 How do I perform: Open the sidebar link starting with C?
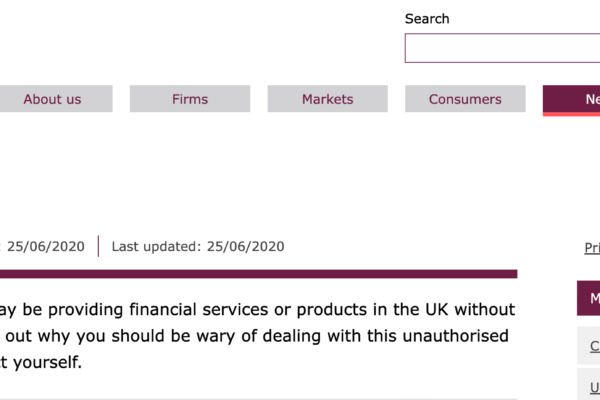click(593, 346)
